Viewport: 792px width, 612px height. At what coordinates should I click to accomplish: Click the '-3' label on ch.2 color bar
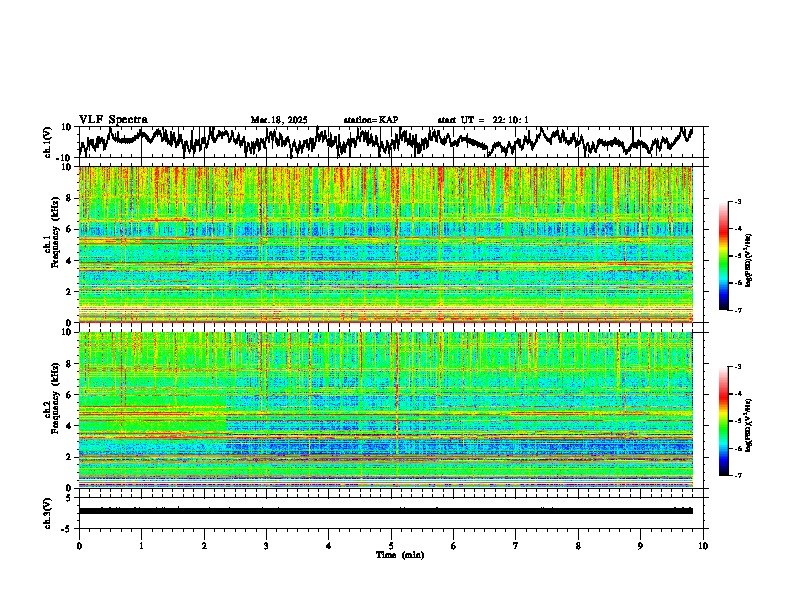click(738, 367)
